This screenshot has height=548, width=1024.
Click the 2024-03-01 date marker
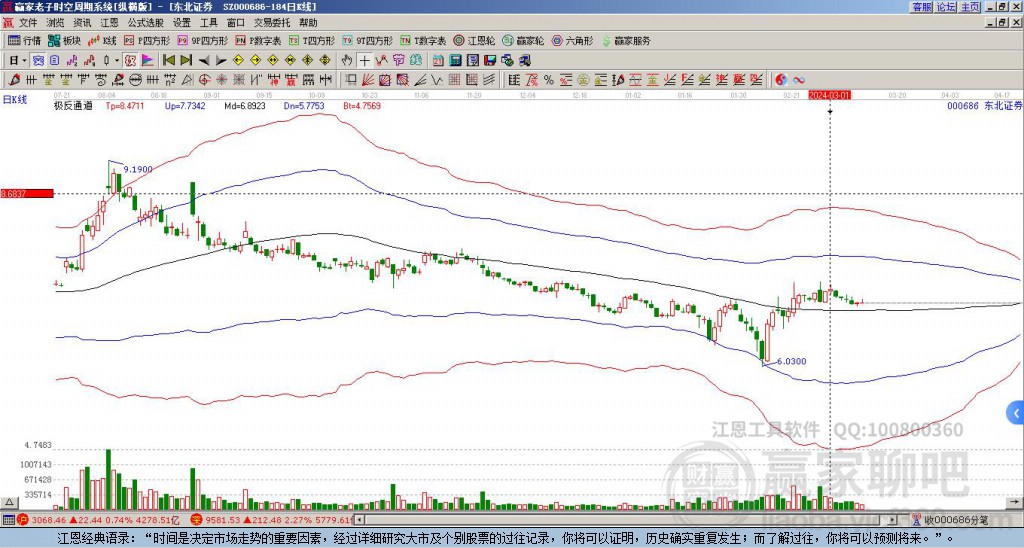click(x=829, y=95)
